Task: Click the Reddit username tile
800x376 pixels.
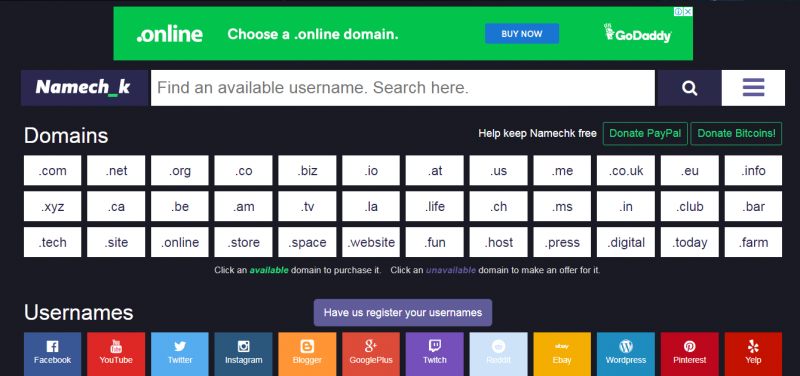Action: point(498,354)
